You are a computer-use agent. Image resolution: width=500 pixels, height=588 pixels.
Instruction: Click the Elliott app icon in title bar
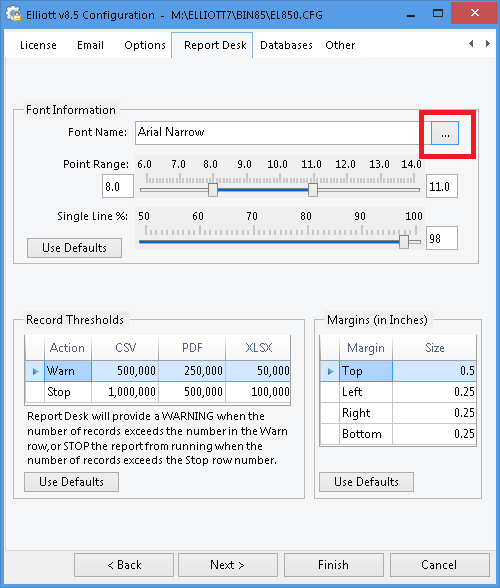14,14
